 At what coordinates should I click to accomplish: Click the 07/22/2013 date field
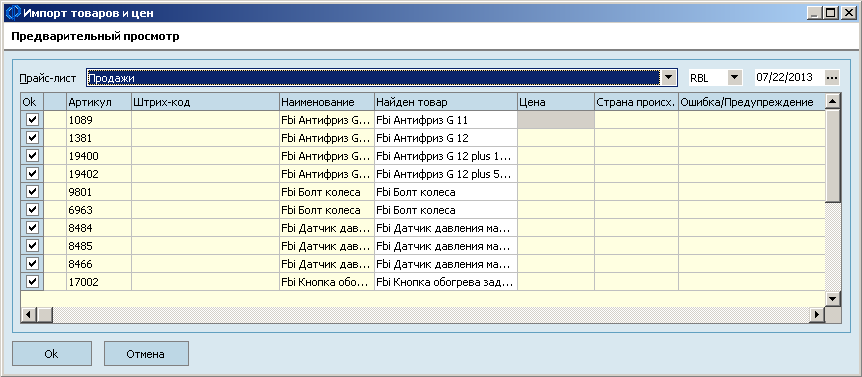789,78
